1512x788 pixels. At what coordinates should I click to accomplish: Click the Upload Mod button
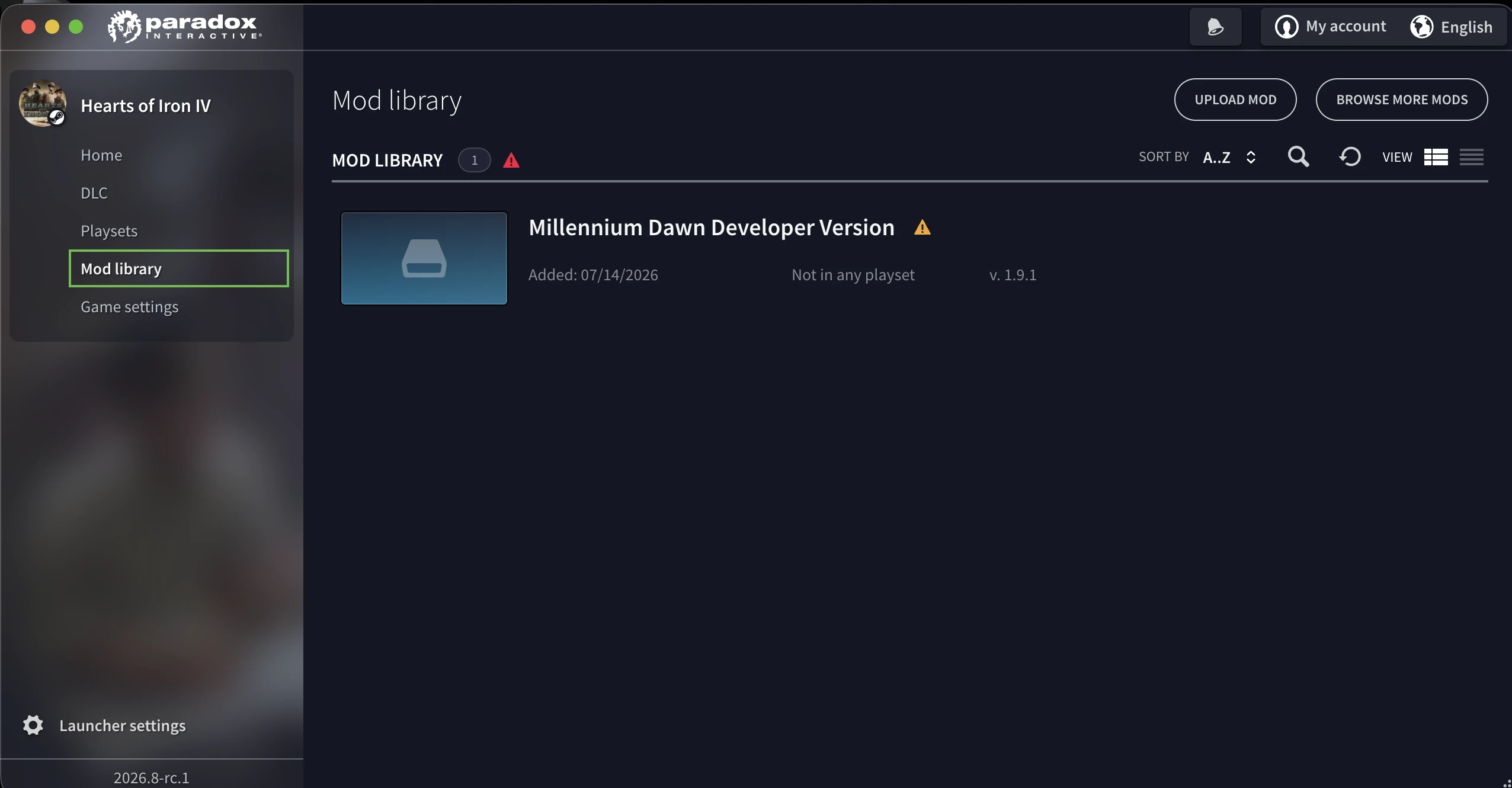tap(1235, 100)
